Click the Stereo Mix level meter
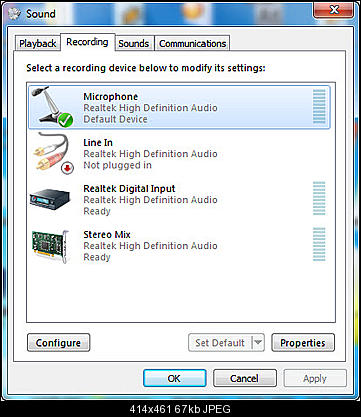The image size is (361, 417). pyautogui.click(x=319, y=244)
